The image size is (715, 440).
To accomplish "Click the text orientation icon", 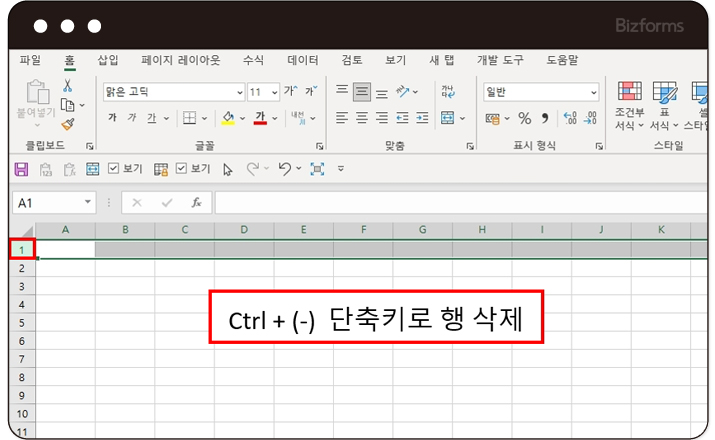I will coord(403,91).
